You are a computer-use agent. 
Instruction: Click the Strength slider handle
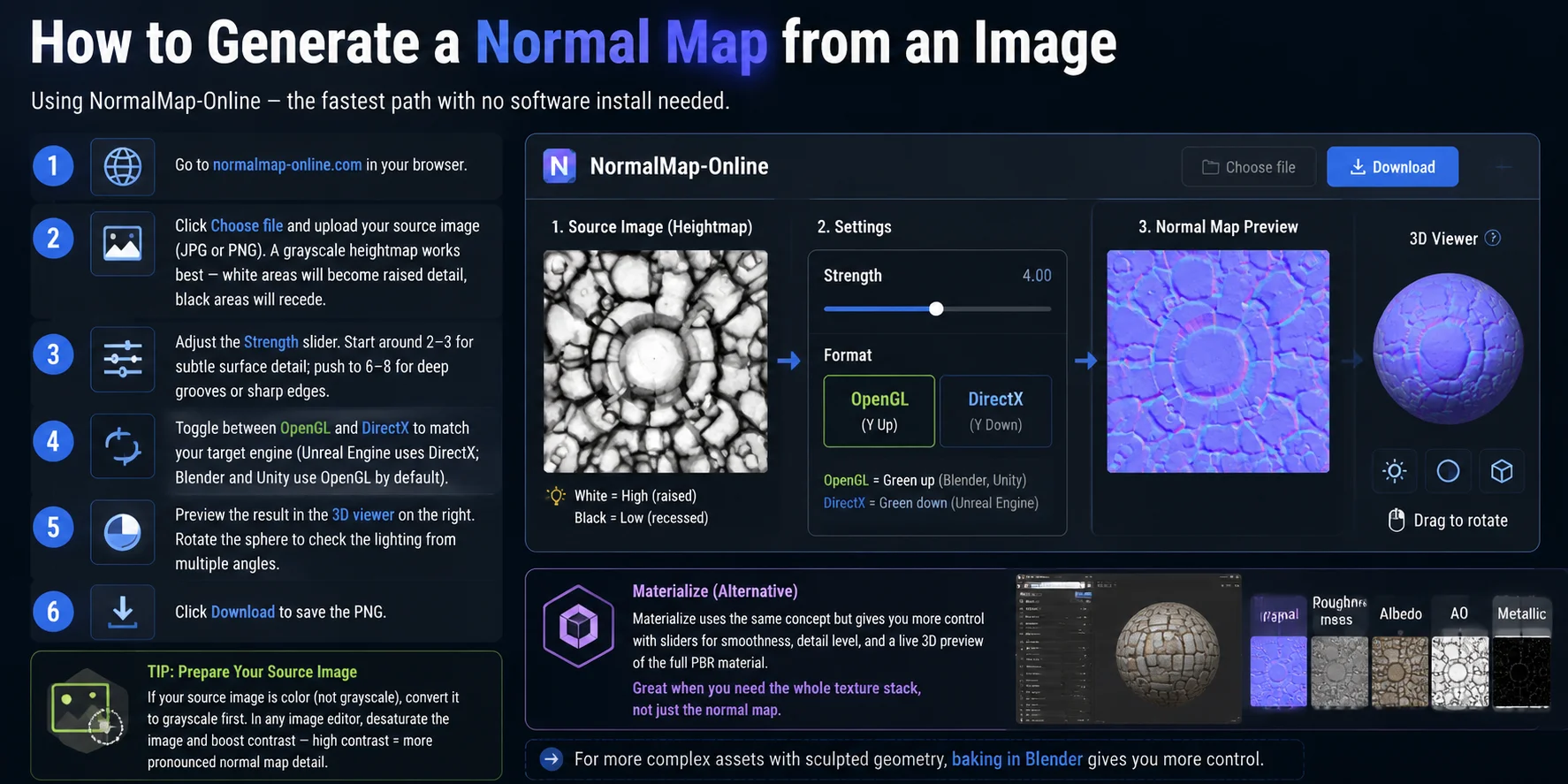click(x=936, y=308)
